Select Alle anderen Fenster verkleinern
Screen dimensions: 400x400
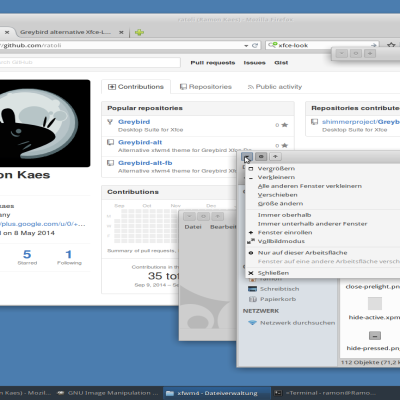point(322,186)
